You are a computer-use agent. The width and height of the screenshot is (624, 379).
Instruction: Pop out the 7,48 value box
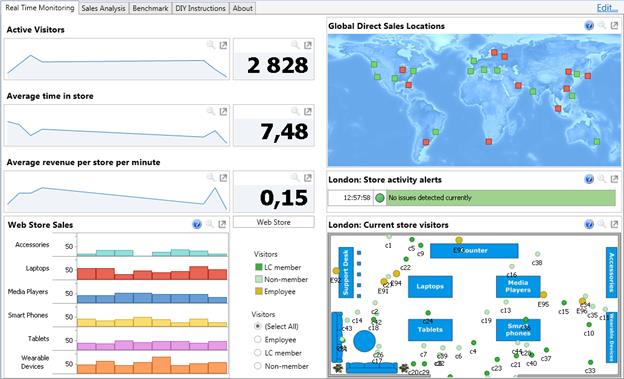click(308, 111)
